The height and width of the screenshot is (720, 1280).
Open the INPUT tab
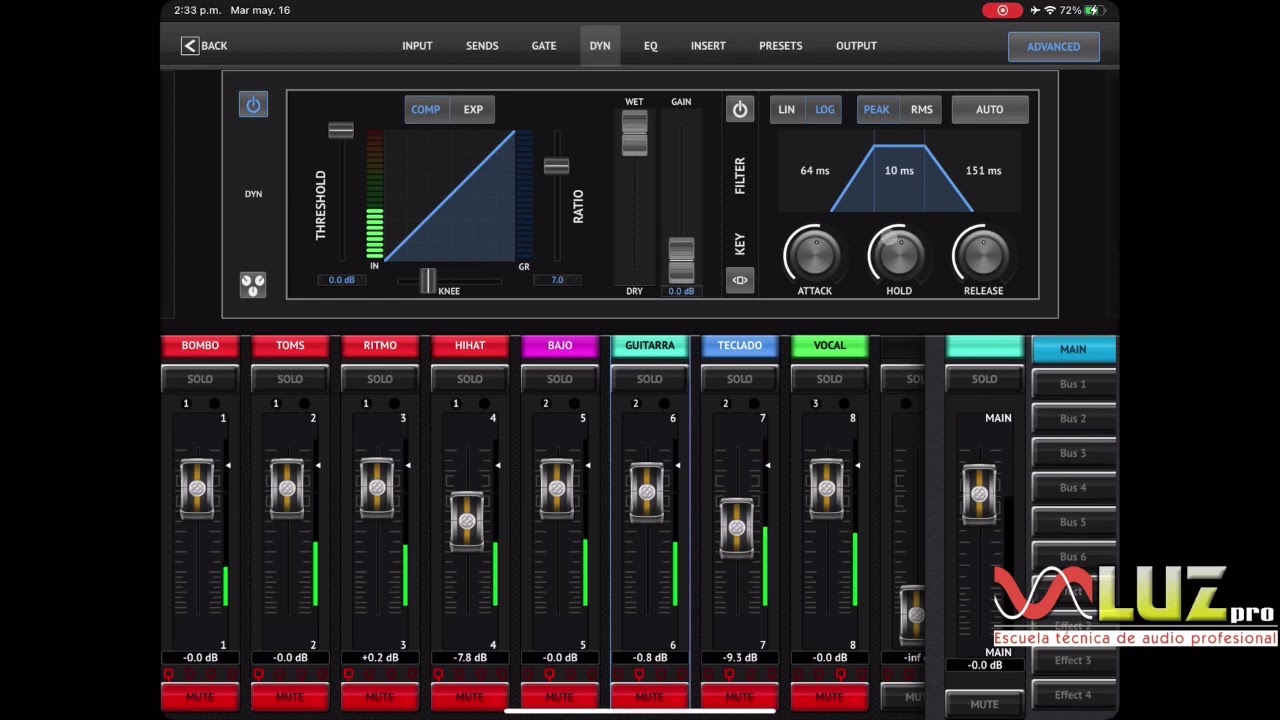(x=417, y=46)
